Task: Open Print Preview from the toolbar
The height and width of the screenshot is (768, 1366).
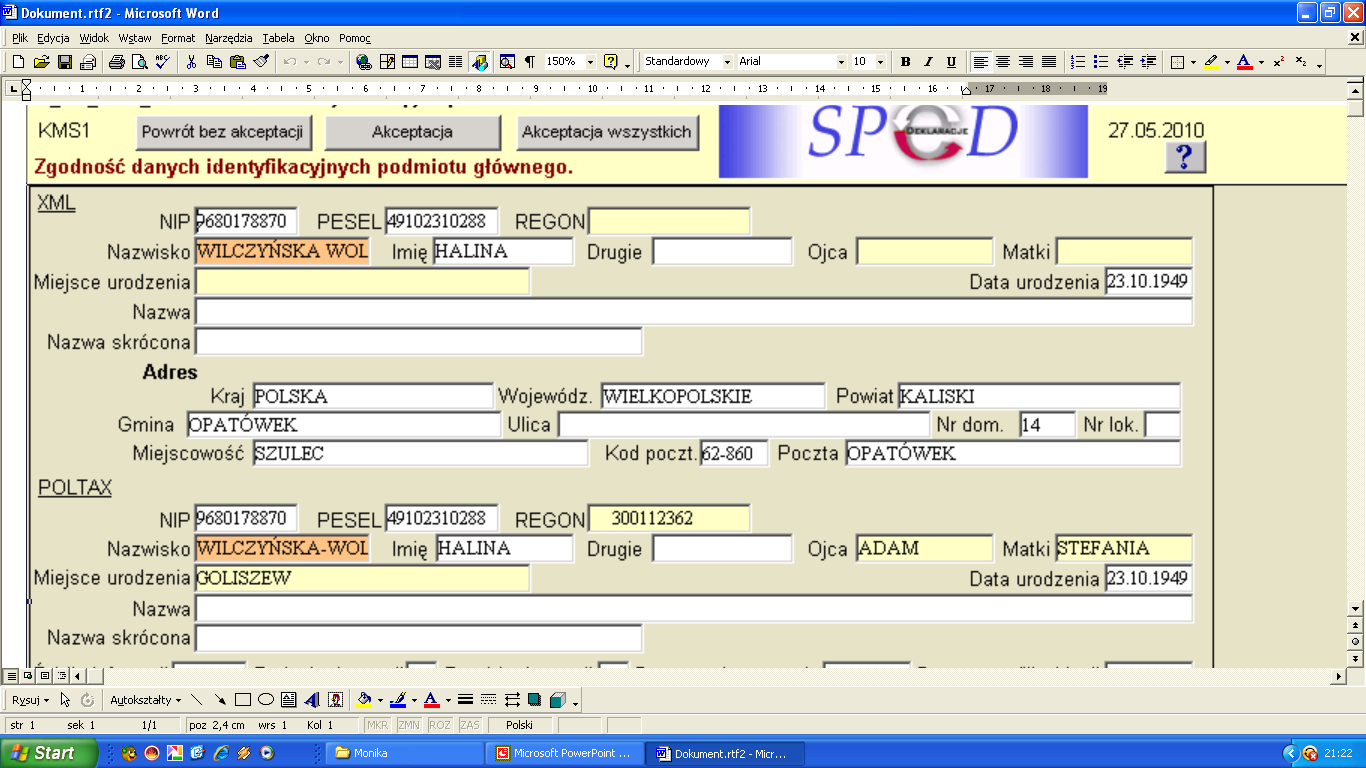Action: coord(140,62)
